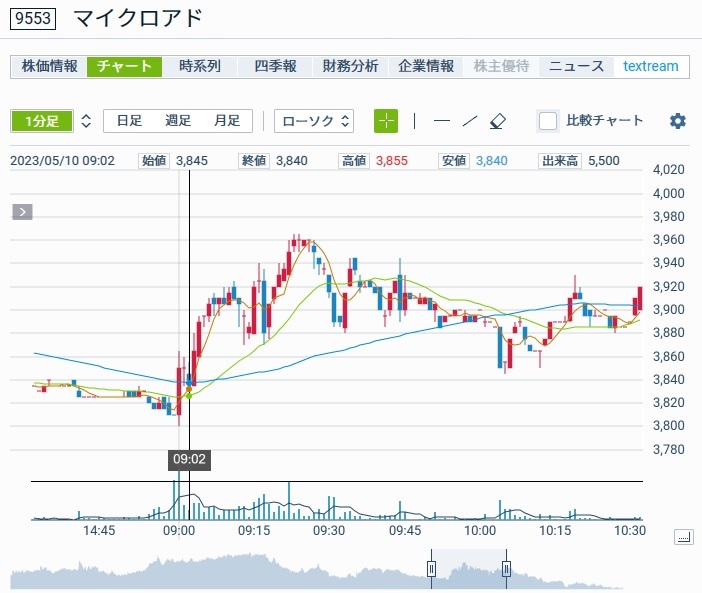Expand the side panel arrow on chart
Screen dimensions: 702x593
(x=23, y=211)
